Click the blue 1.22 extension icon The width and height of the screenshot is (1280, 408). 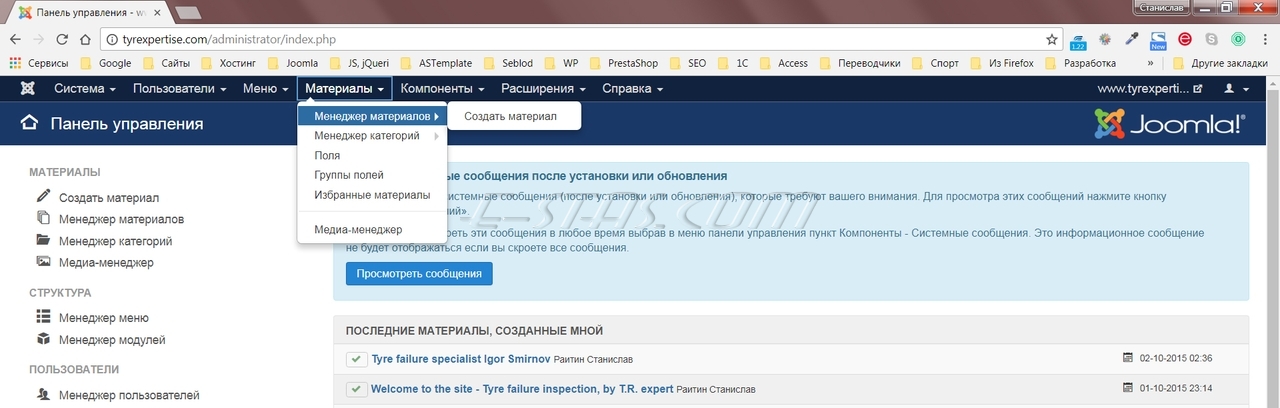pyautogui.click(x=1078, y=40)
